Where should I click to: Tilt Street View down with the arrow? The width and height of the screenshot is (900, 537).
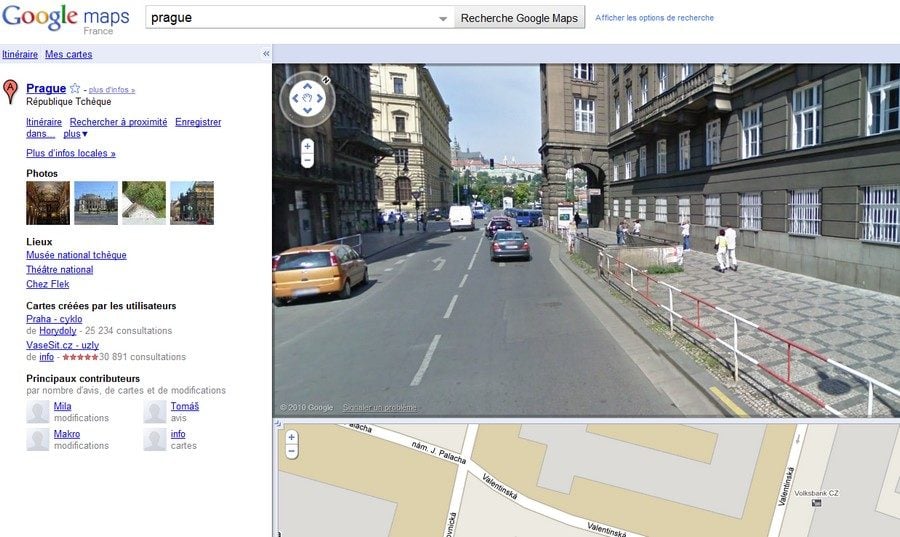pyautogui.click(x=308, y=111)
